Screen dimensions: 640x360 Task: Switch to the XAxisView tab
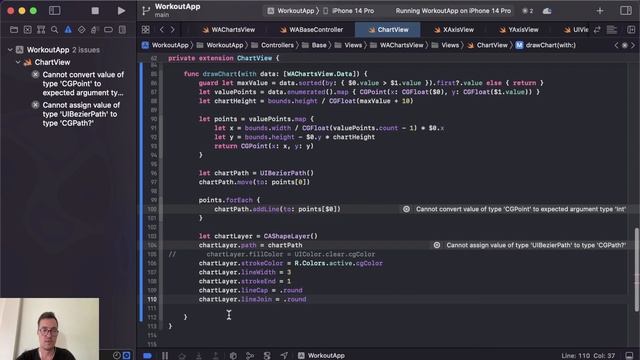tap(453, 29)
